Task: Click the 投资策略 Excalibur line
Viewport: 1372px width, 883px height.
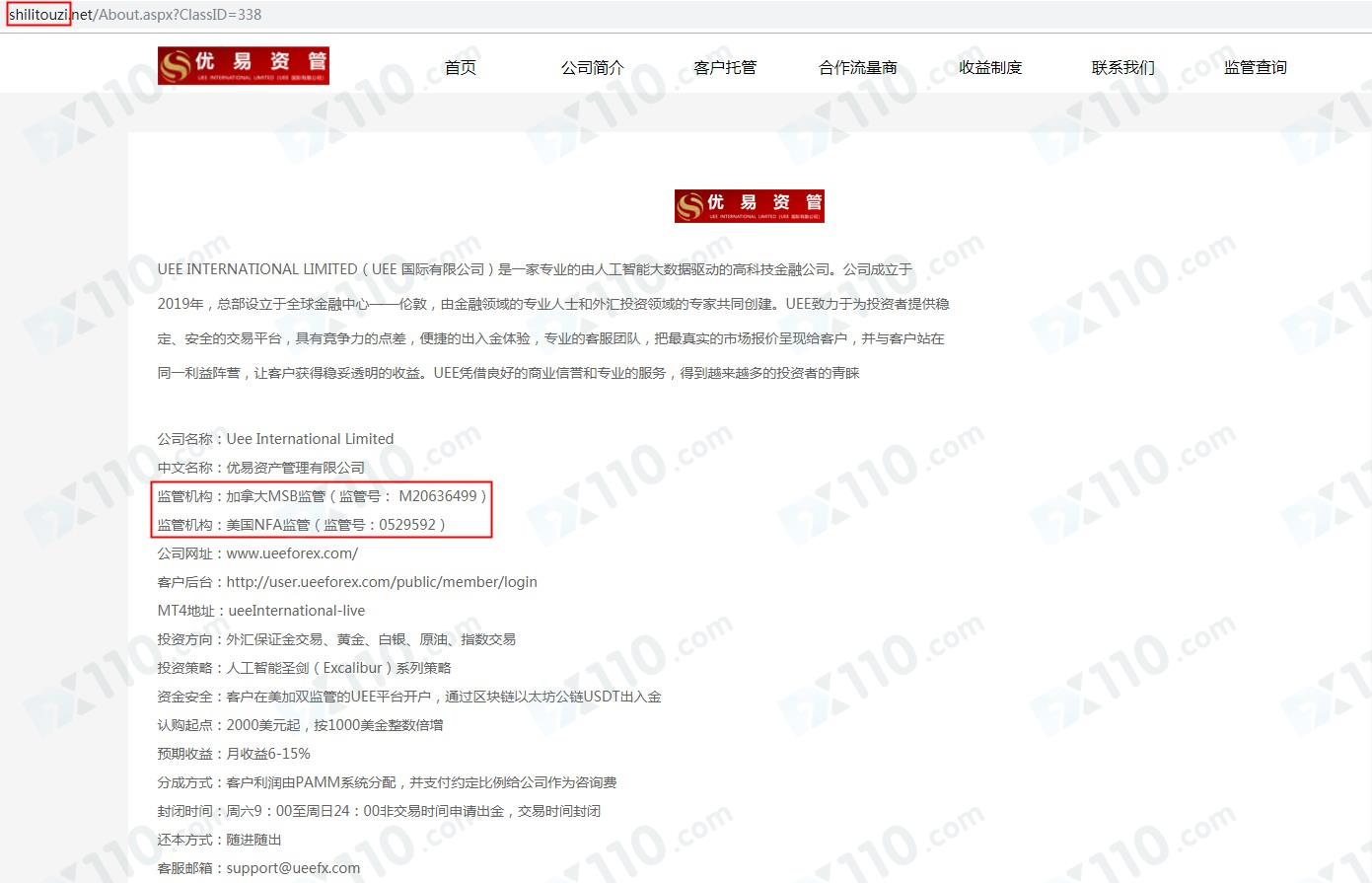Action: (x=304, y=668)
